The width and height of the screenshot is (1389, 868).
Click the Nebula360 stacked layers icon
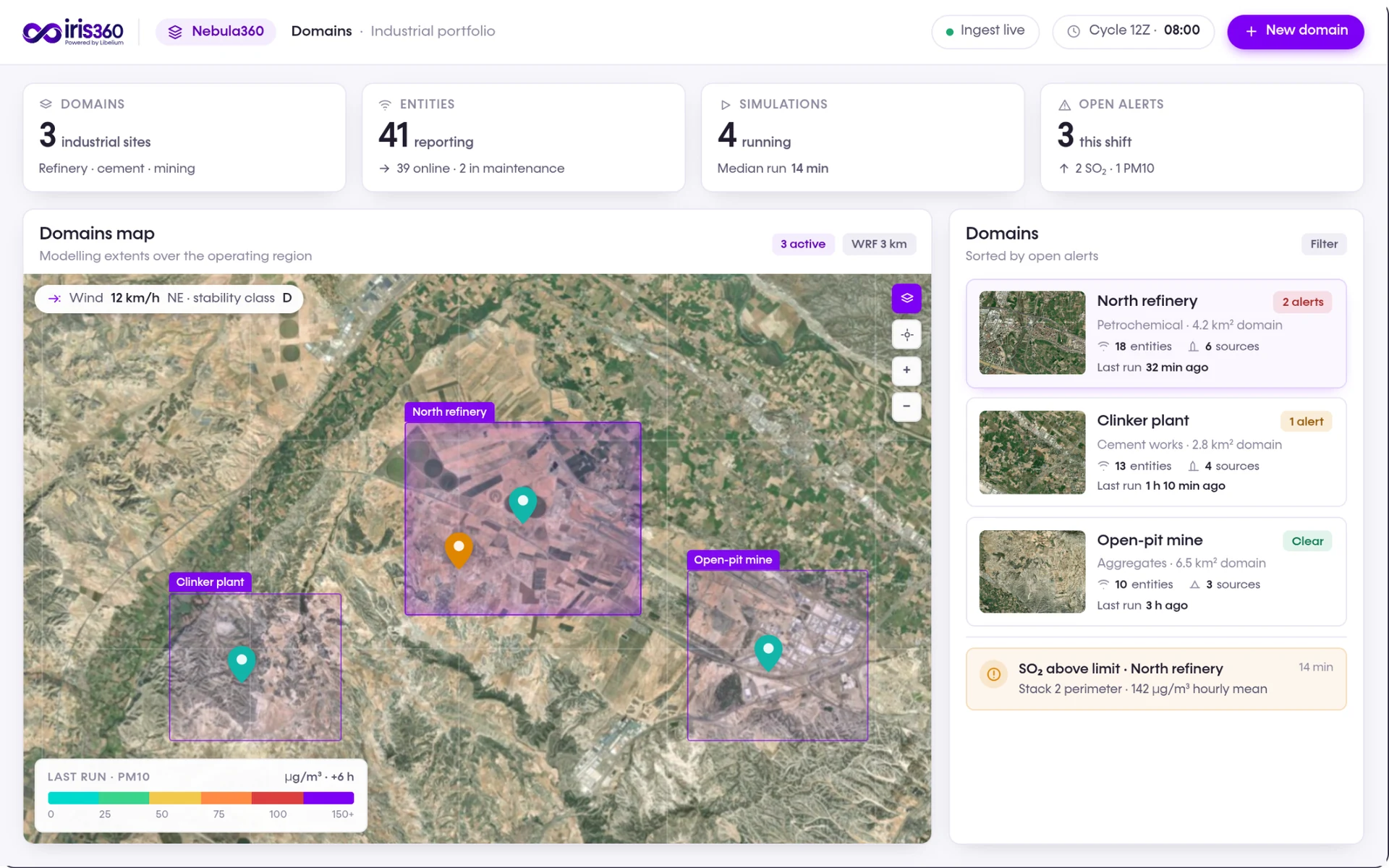click(x=175, y=32)
